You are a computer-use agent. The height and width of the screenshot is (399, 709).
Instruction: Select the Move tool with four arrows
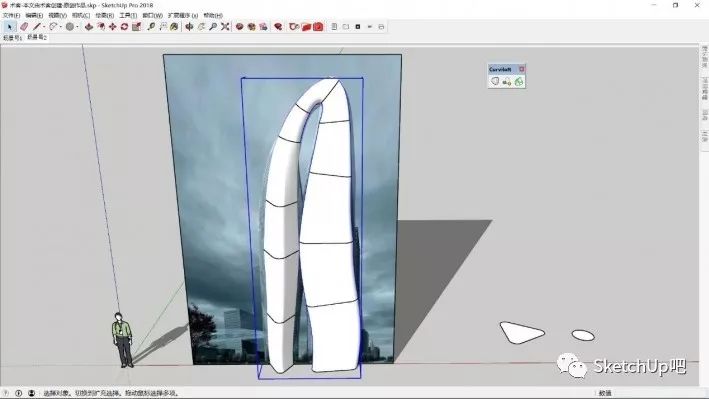113,27
